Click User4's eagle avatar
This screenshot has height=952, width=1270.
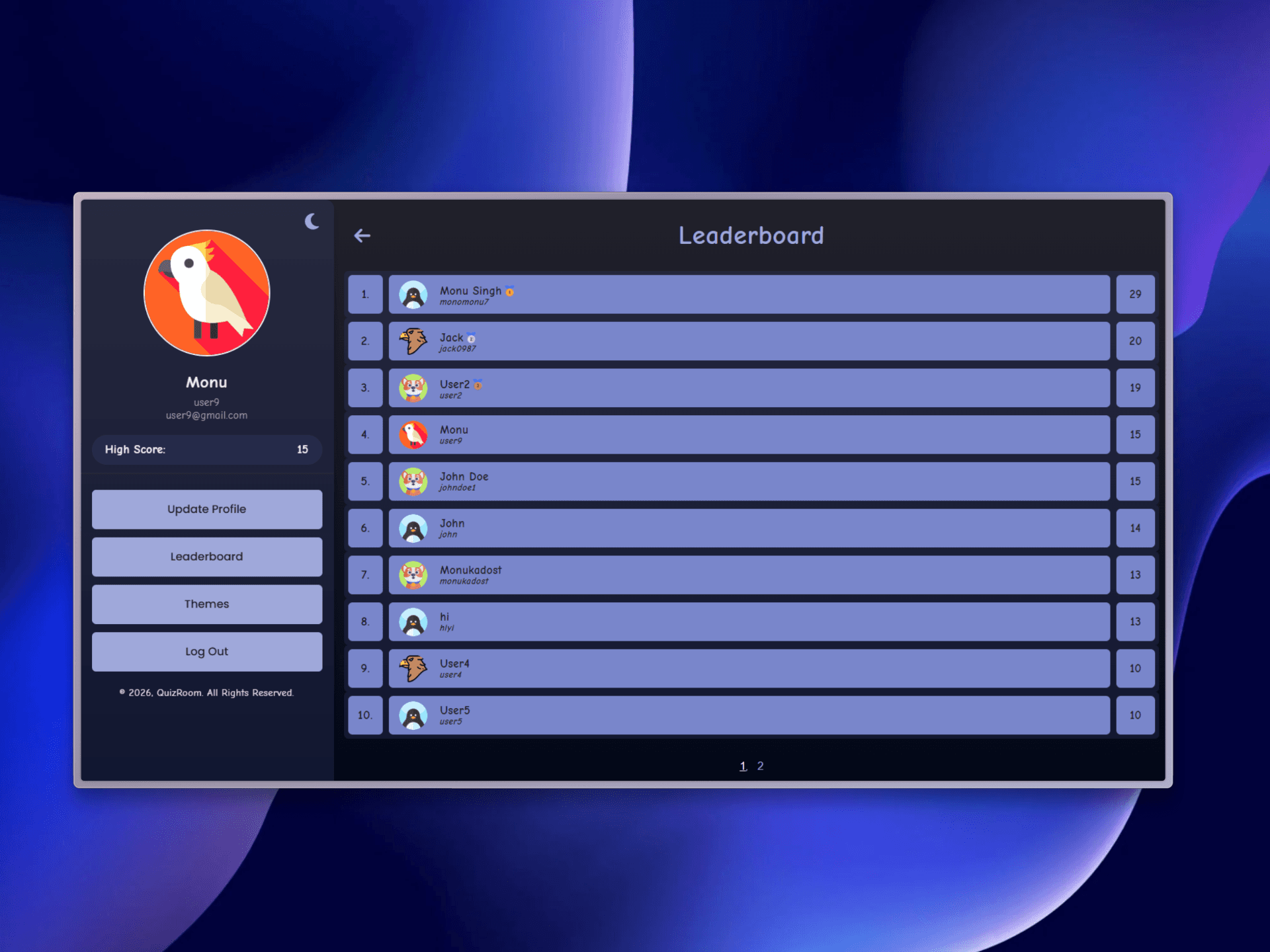click(413, 668)
